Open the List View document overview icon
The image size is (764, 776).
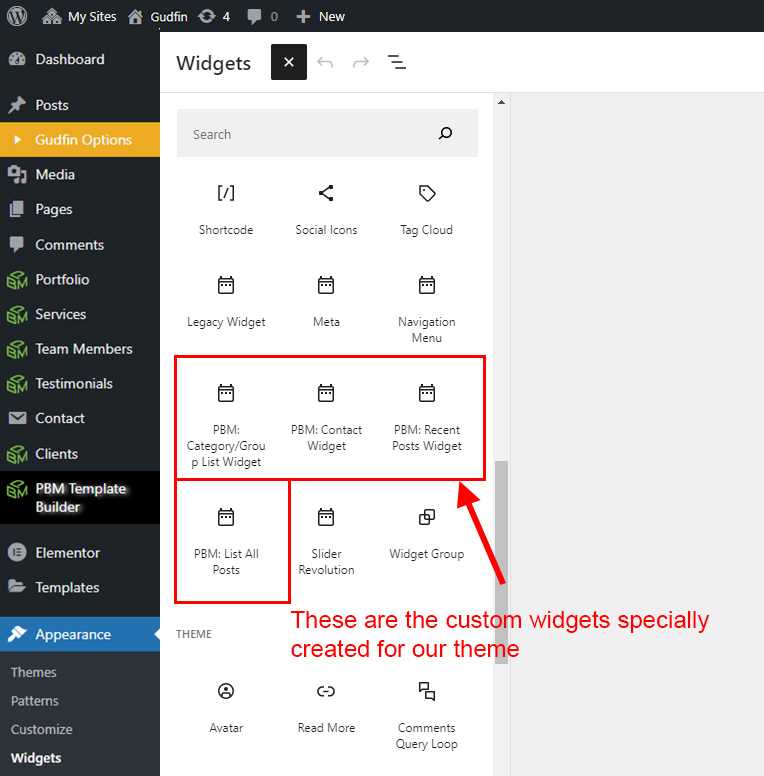pos(397,63)
